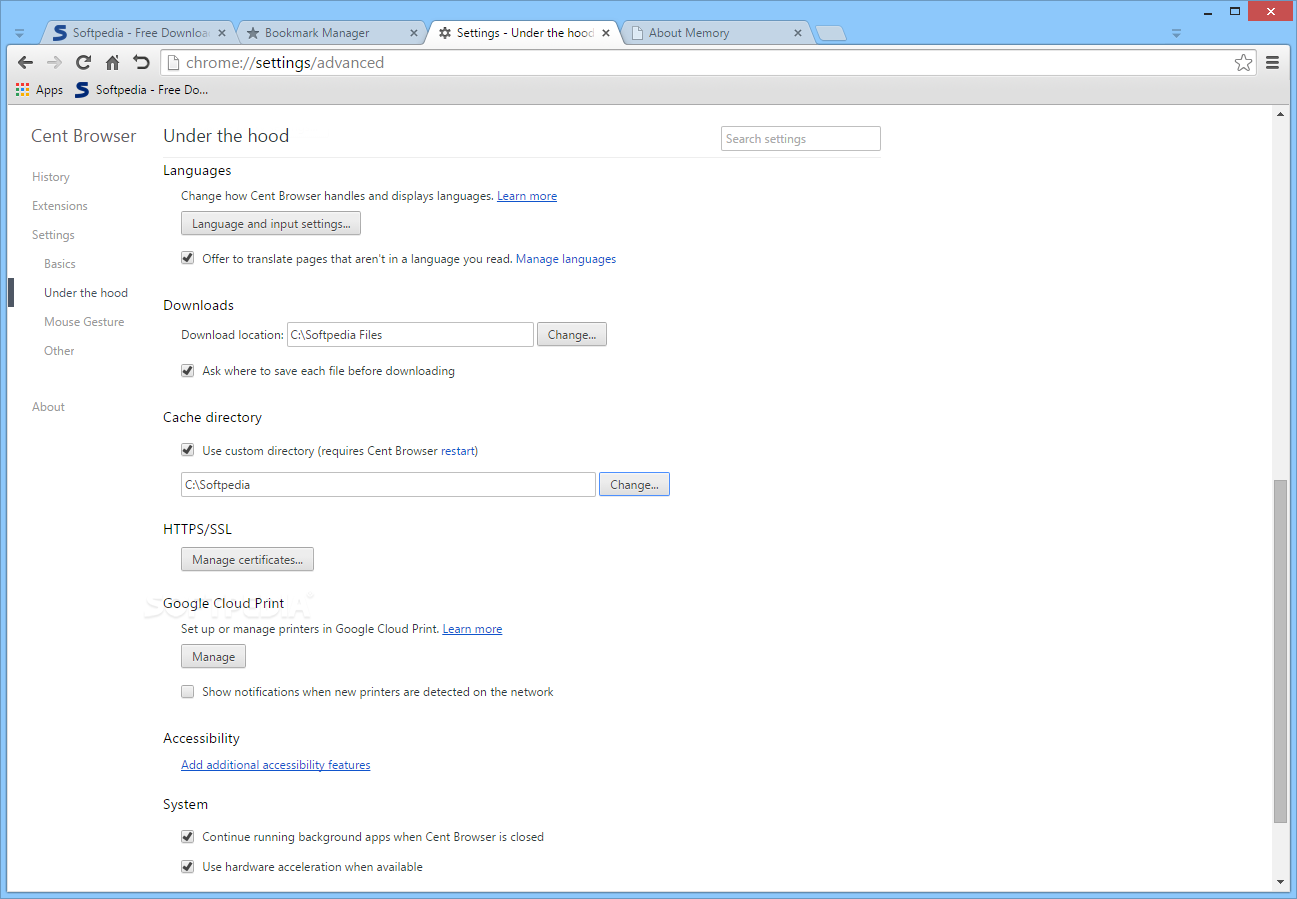The width and height of the screenshot is (1297, 899).
Task: Enable notifications for new network printers
Action: [x=187, y=691]
